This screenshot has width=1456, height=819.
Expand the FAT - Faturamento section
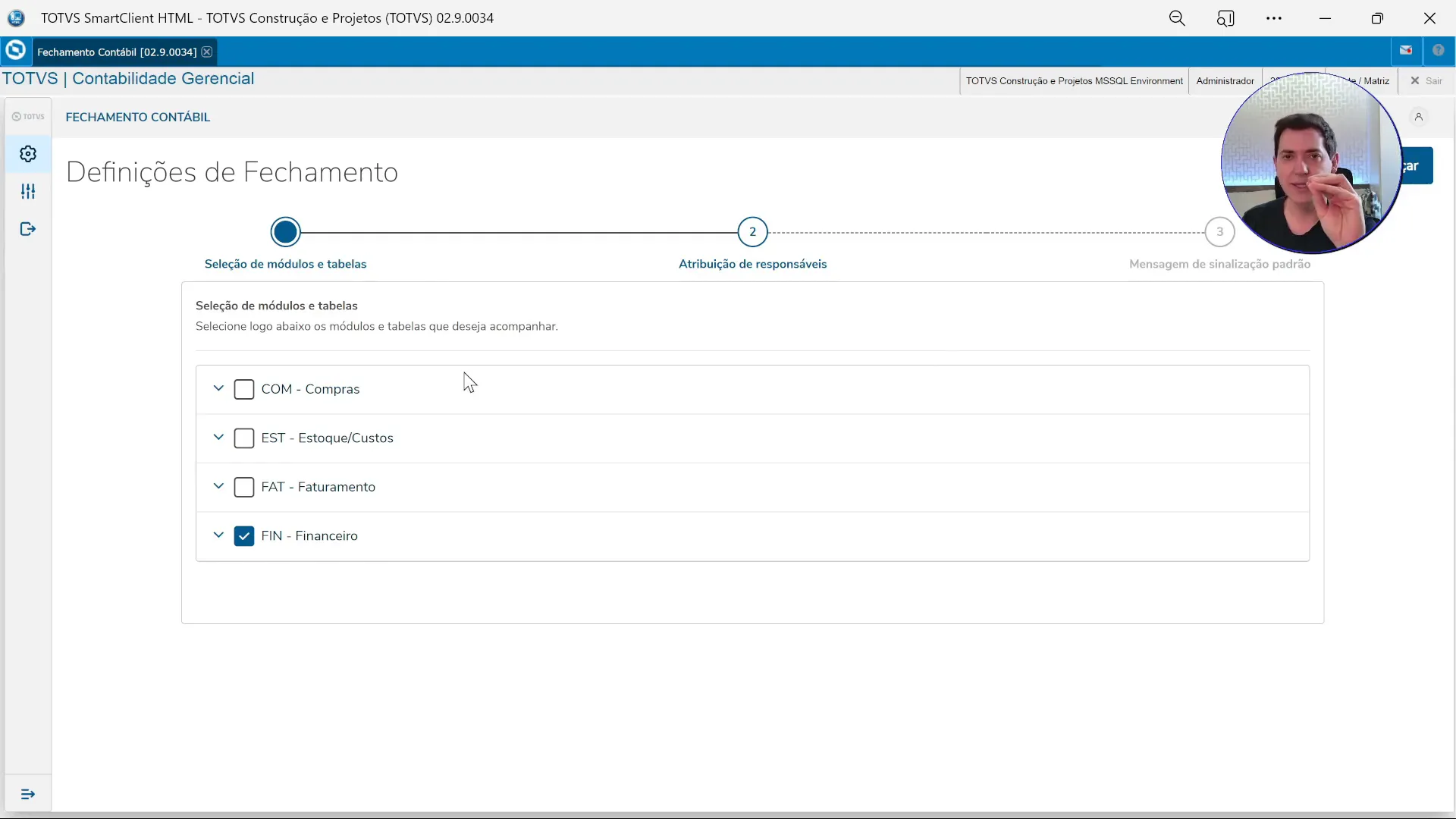click(218, 487)
